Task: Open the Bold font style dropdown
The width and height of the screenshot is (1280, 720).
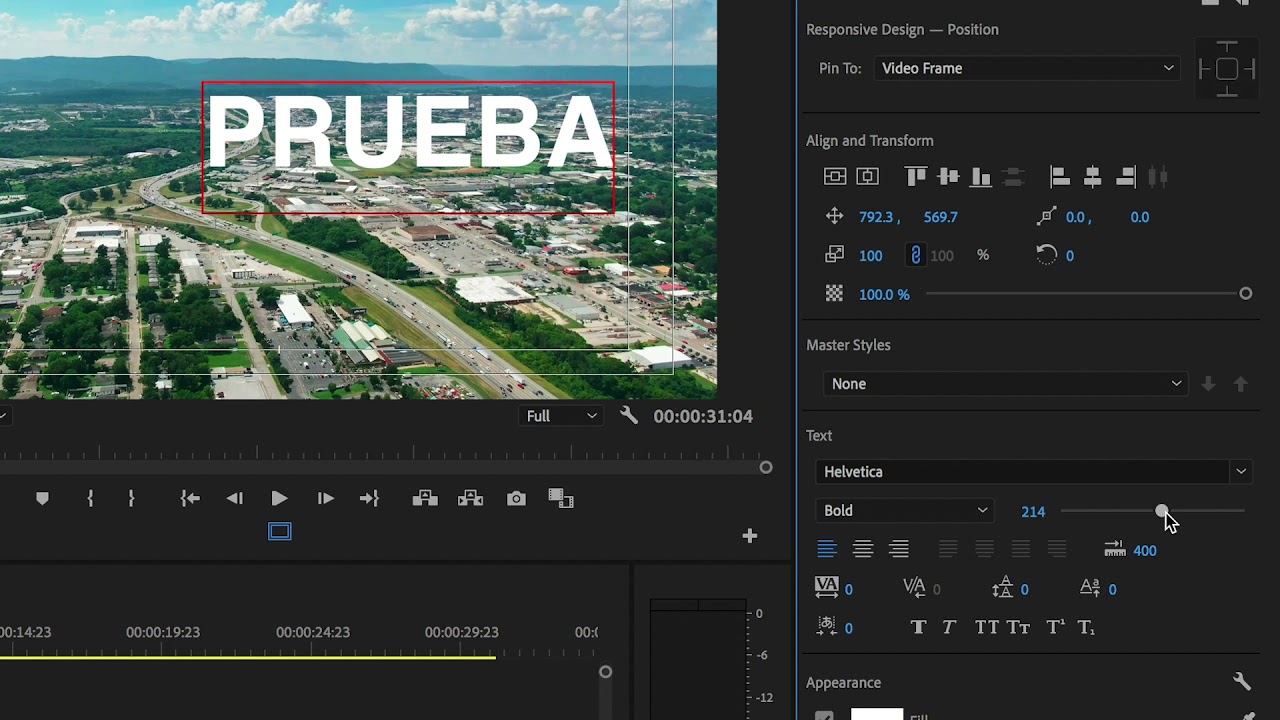Action: click(904, 511)
